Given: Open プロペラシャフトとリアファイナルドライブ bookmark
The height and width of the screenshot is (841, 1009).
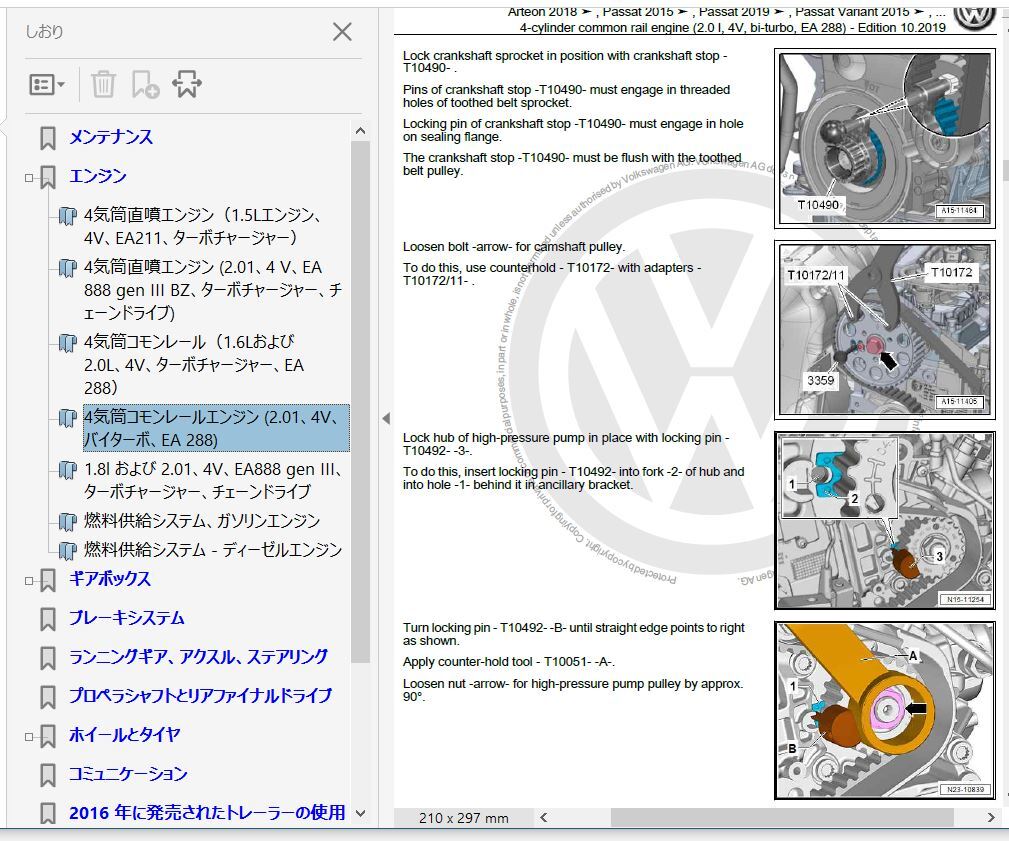Looking at the screenshot, I should (x=201, y=695).
